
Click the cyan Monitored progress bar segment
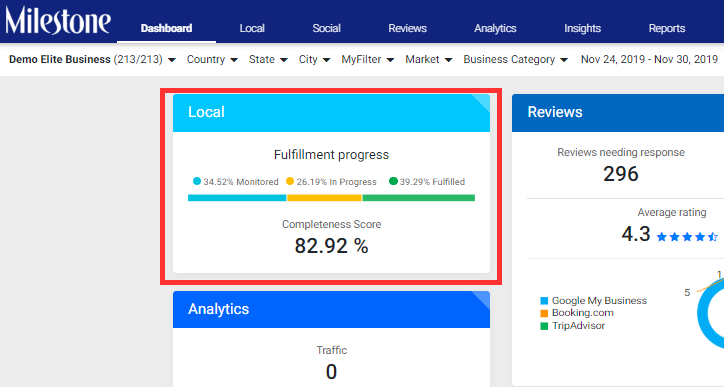point(237,198)
